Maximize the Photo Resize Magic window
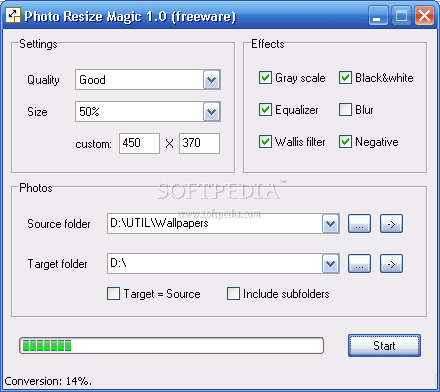440x392 pixels. tap(401, 16)
